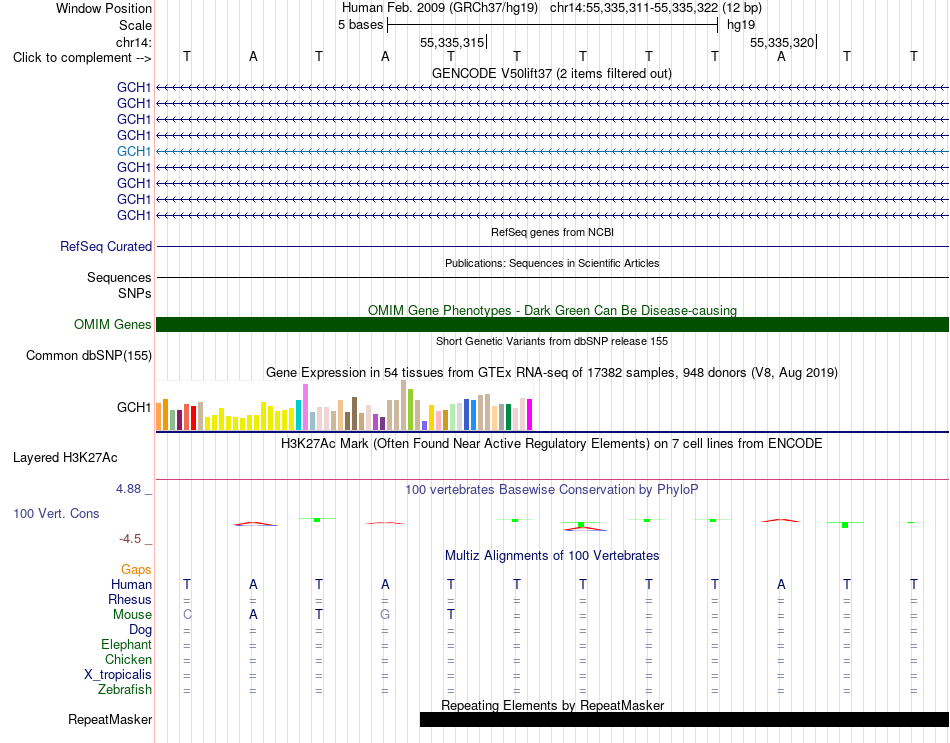Screen dimensions: 950x743
Task: Click the OMIM Genes track label
Action: (x=113, y=324)
